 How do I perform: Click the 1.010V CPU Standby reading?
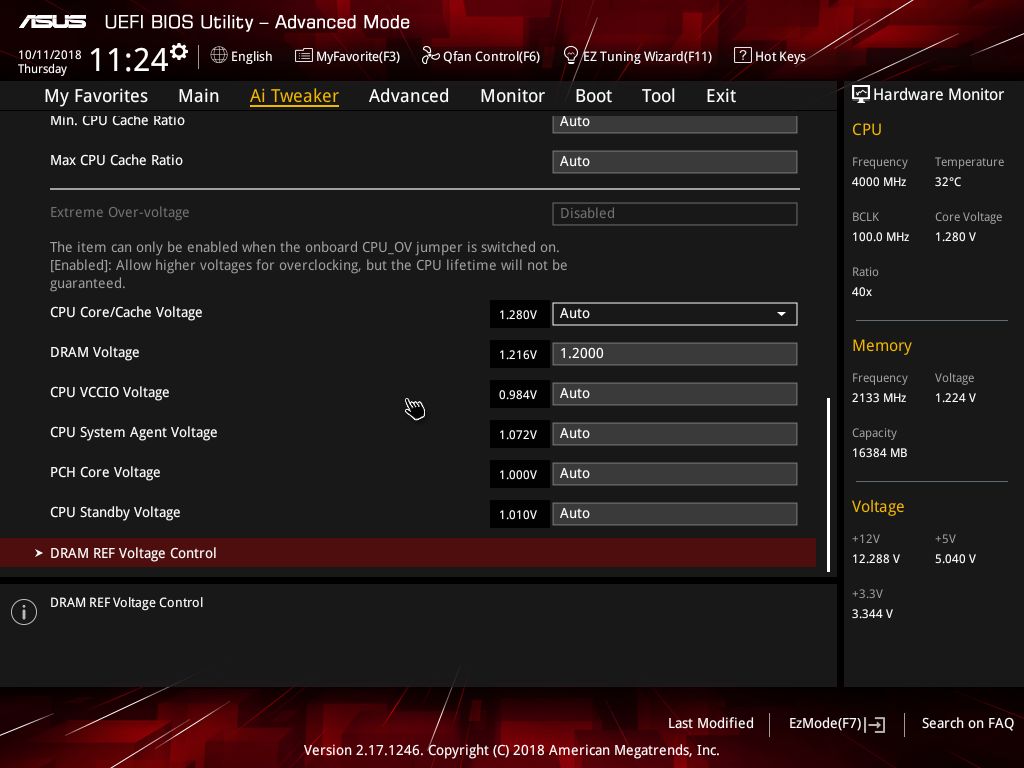coord(519,514)
